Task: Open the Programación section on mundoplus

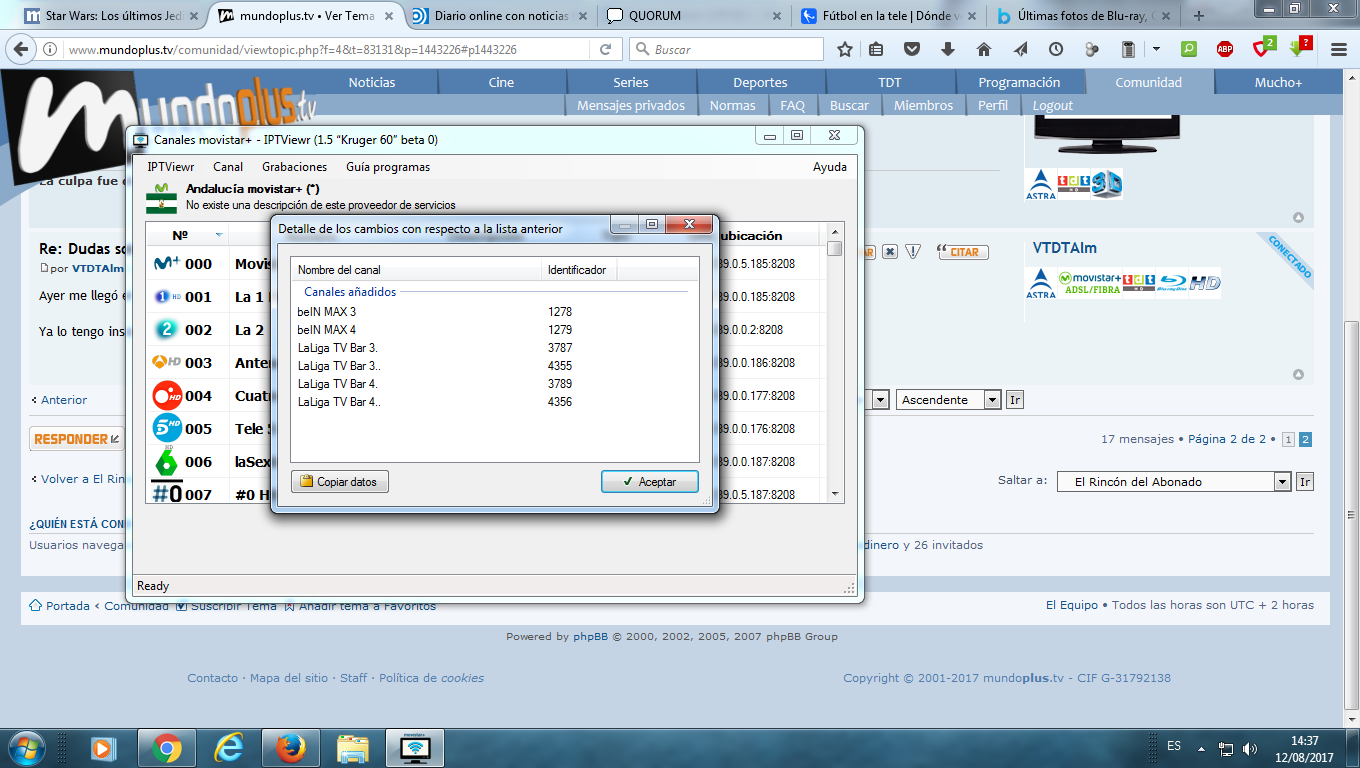Action: tap(1019, 82)
